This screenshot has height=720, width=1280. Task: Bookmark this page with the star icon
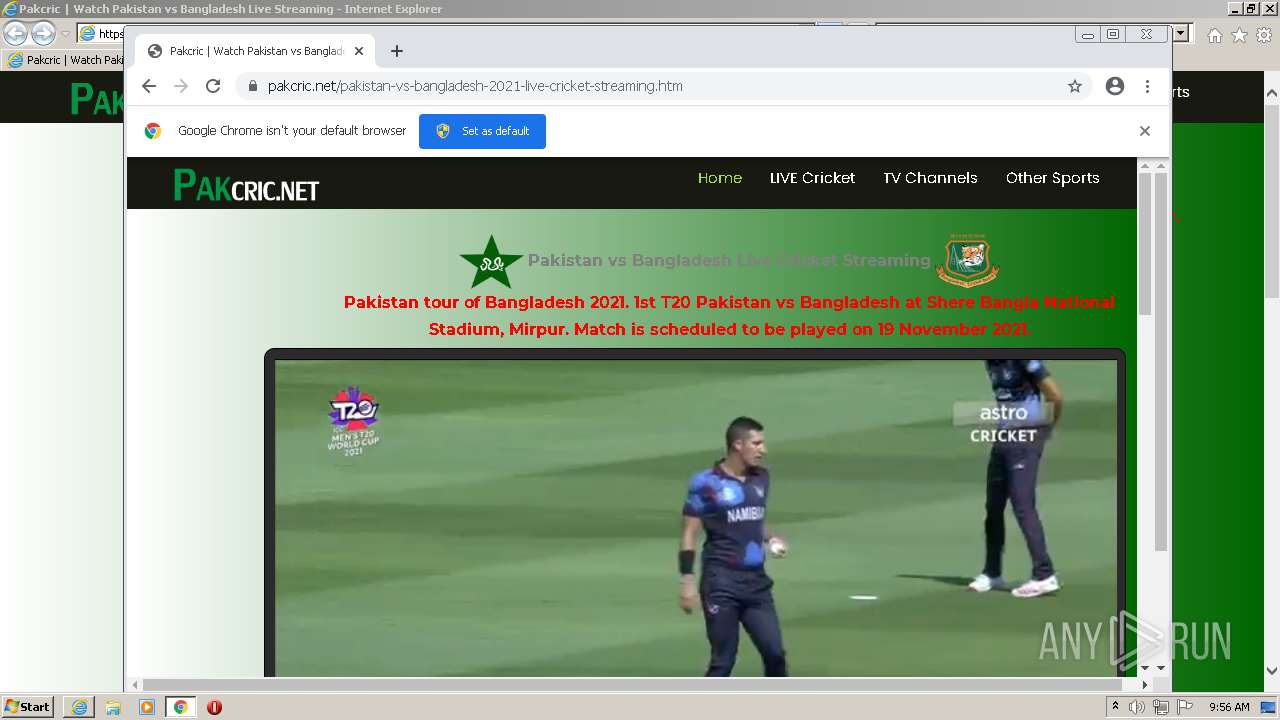(x=1075, y=86)
